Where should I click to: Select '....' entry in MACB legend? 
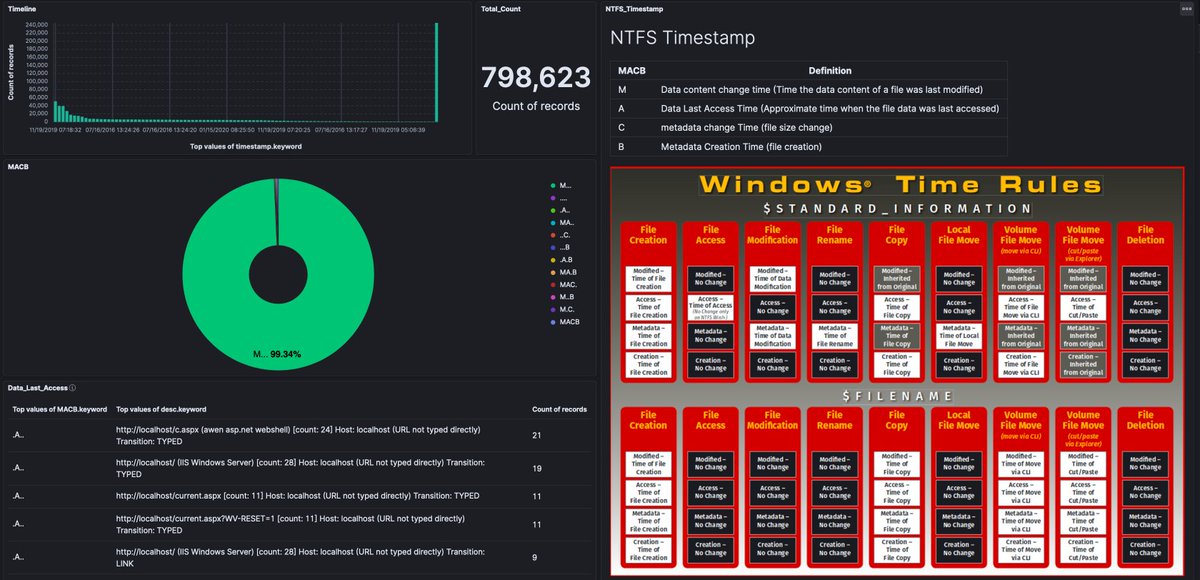click(565, 199)
